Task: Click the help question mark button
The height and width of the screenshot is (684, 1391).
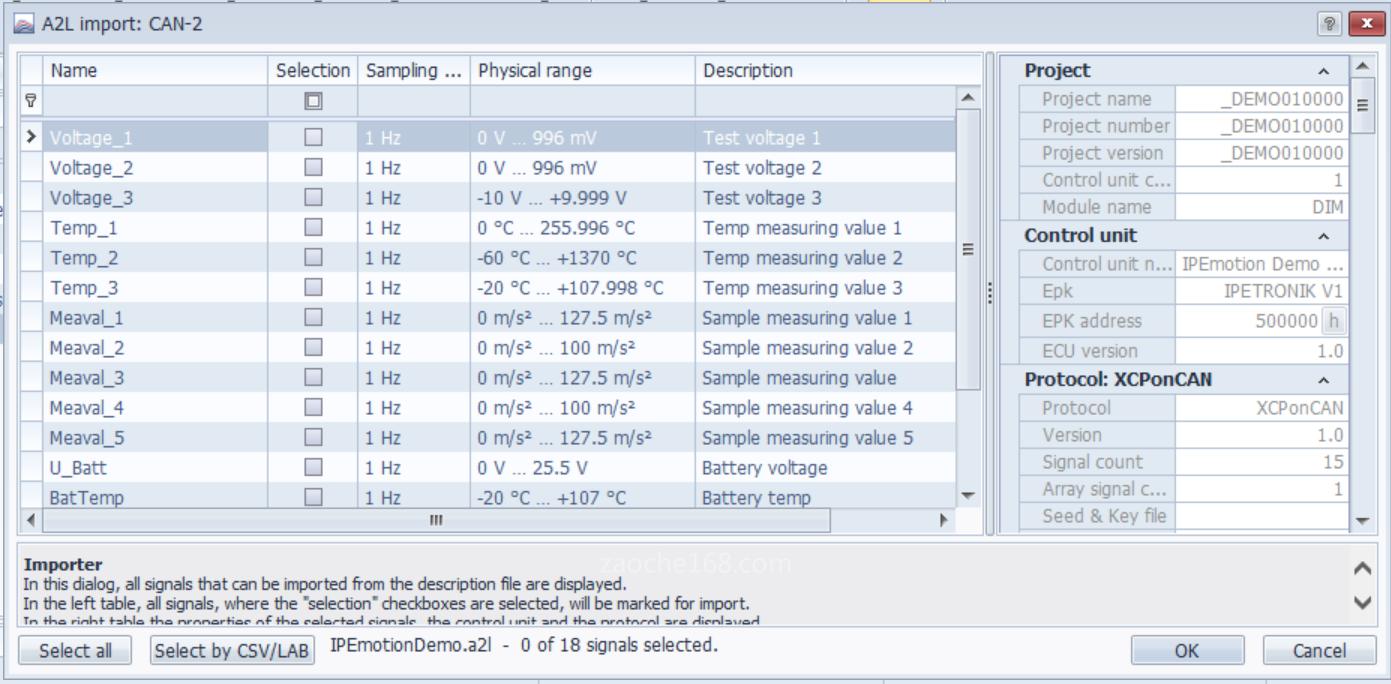Action: [1330, 24]
